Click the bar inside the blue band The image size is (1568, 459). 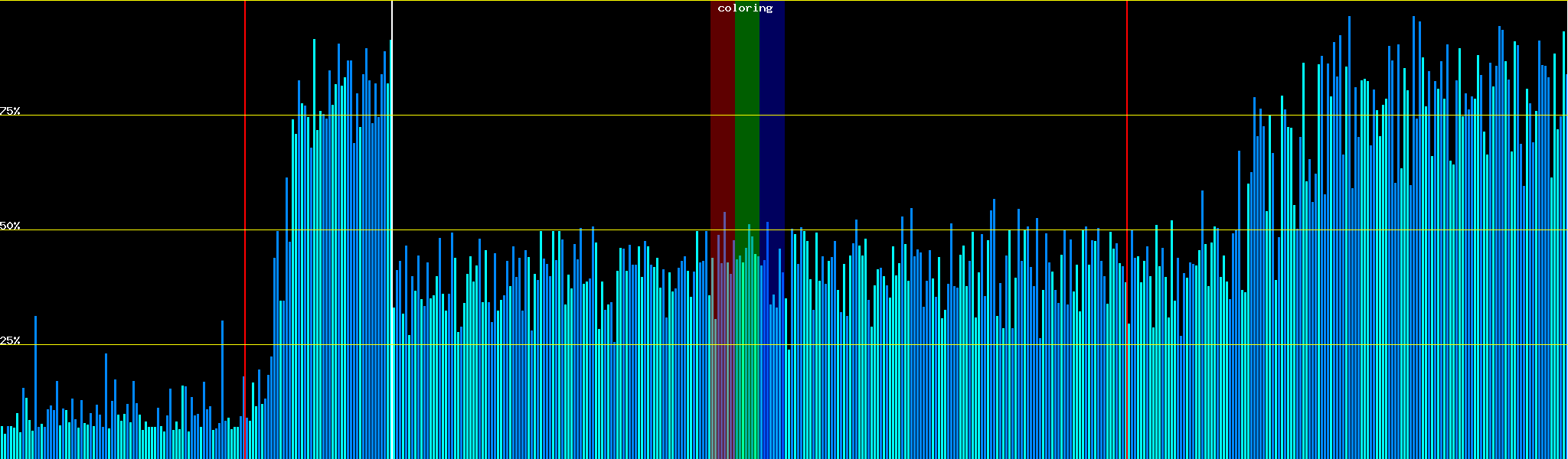coord(767,344)
